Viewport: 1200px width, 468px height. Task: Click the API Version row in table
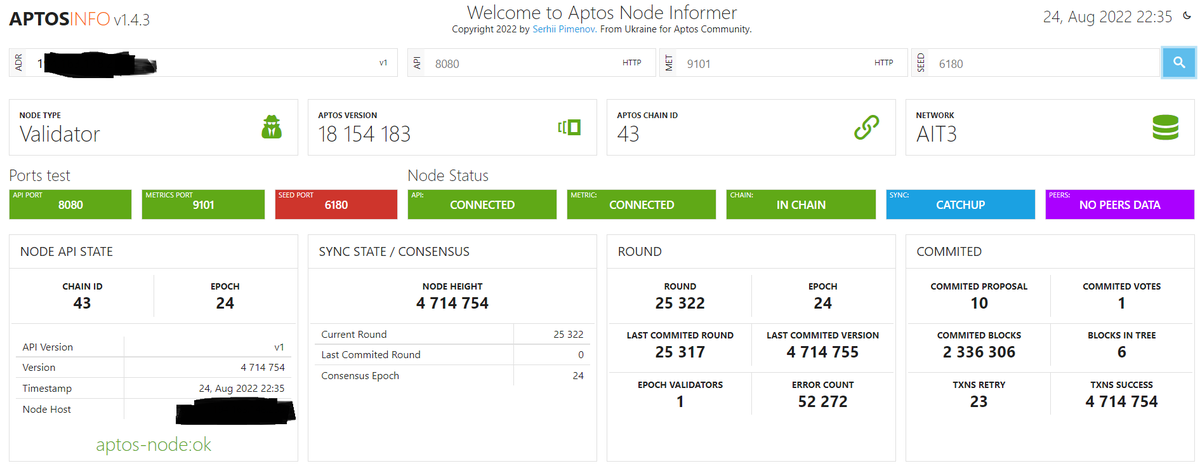pos(154,347)
